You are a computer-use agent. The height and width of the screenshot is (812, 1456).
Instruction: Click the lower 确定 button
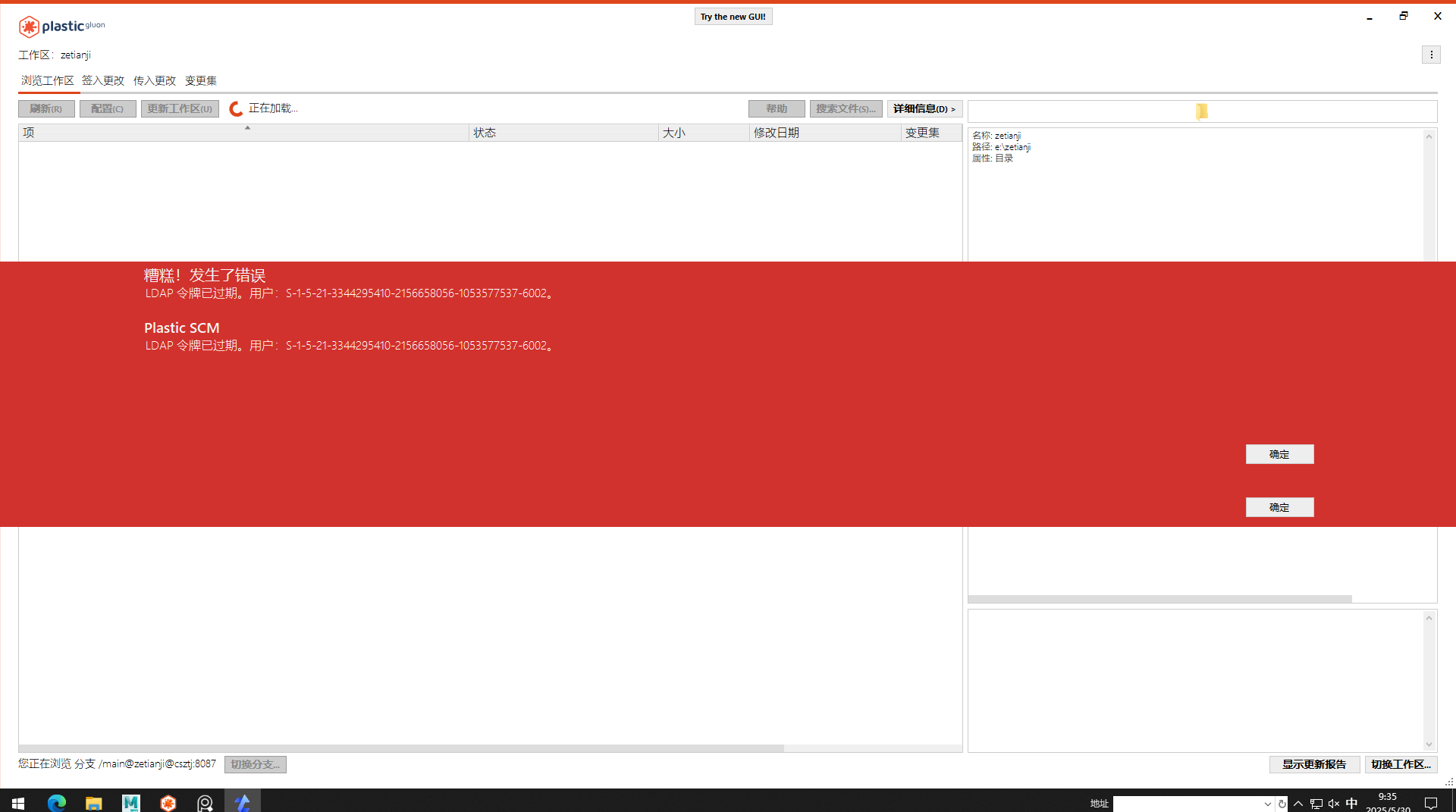1279,507
